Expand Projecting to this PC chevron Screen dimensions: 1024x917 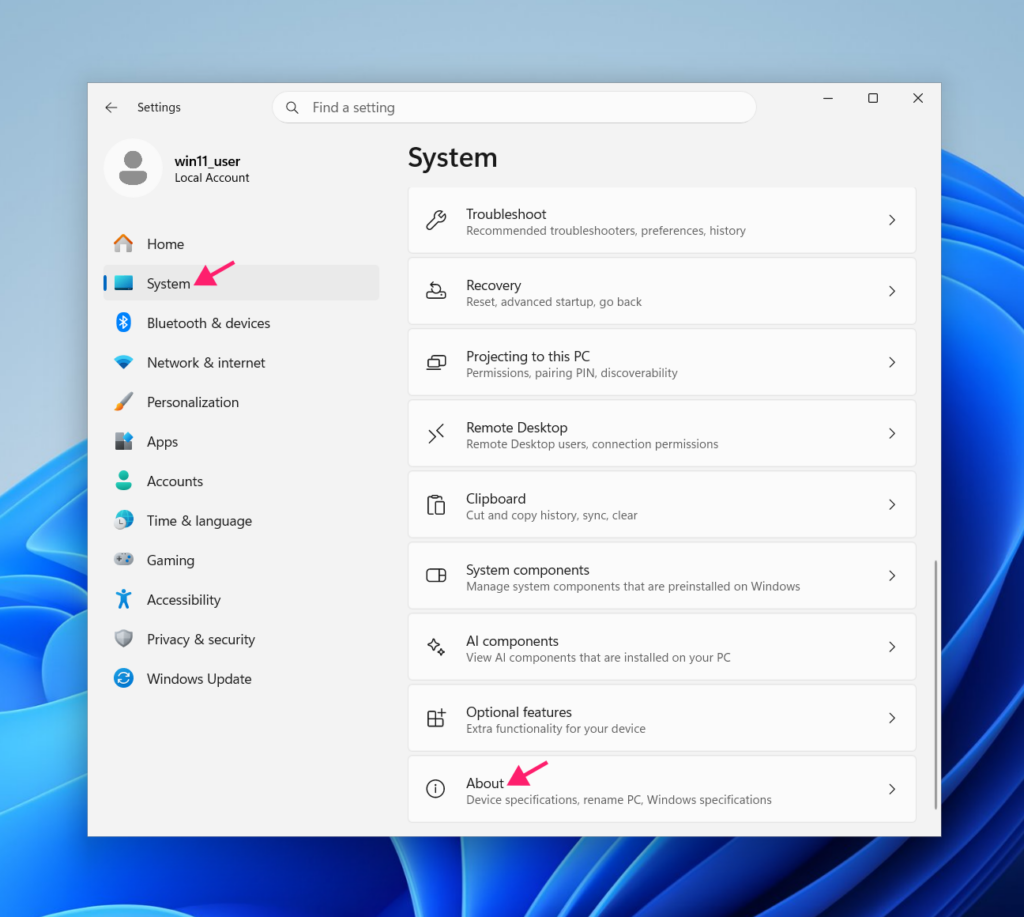tap(891, 362)
